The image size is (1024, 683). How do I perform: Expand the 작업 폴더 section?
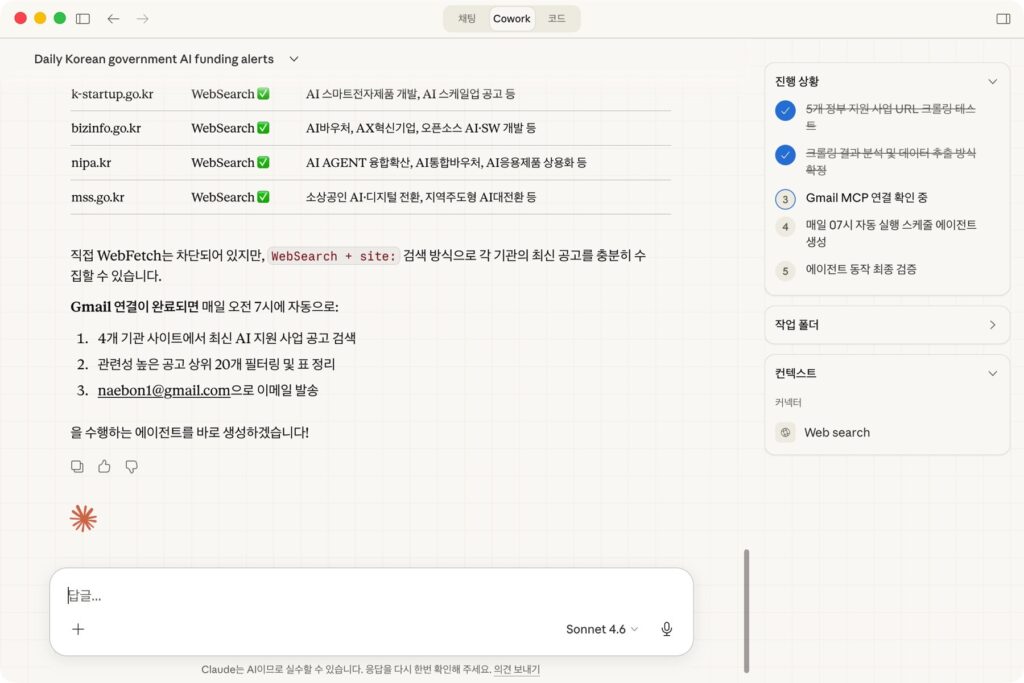point(992,325)
